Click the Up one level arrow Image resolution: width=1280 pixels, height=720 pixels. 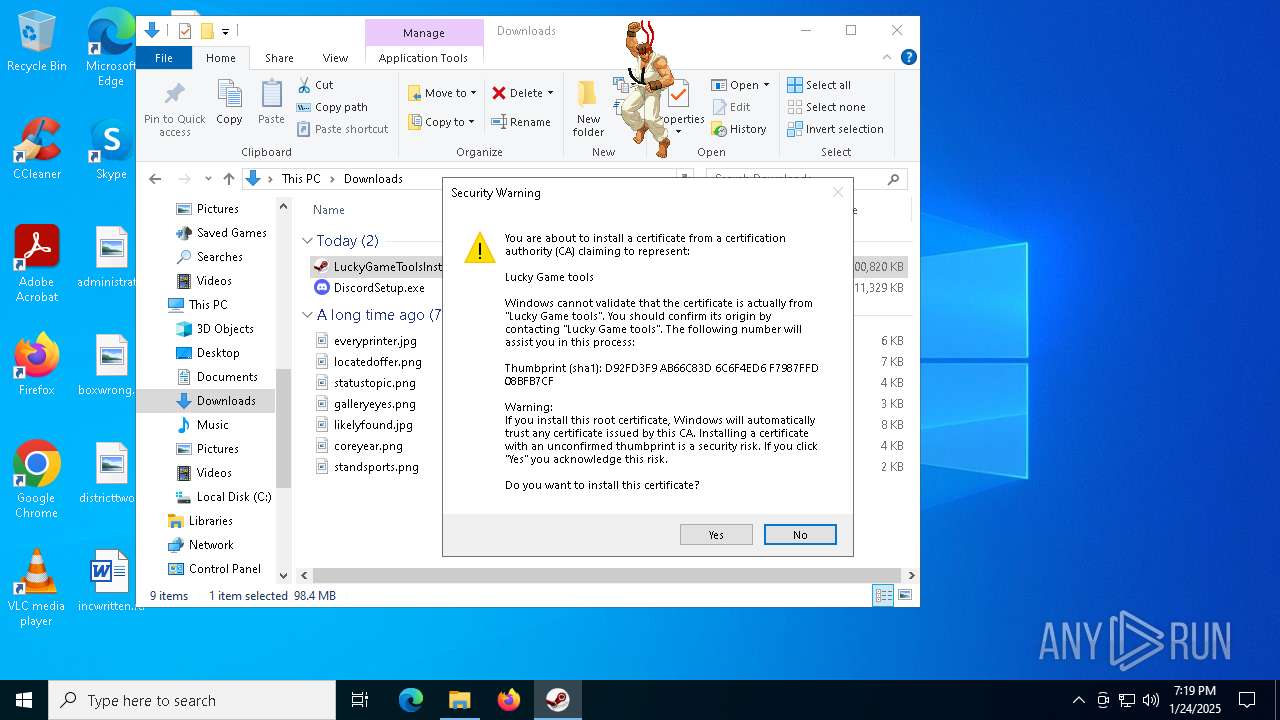point(229,179)
